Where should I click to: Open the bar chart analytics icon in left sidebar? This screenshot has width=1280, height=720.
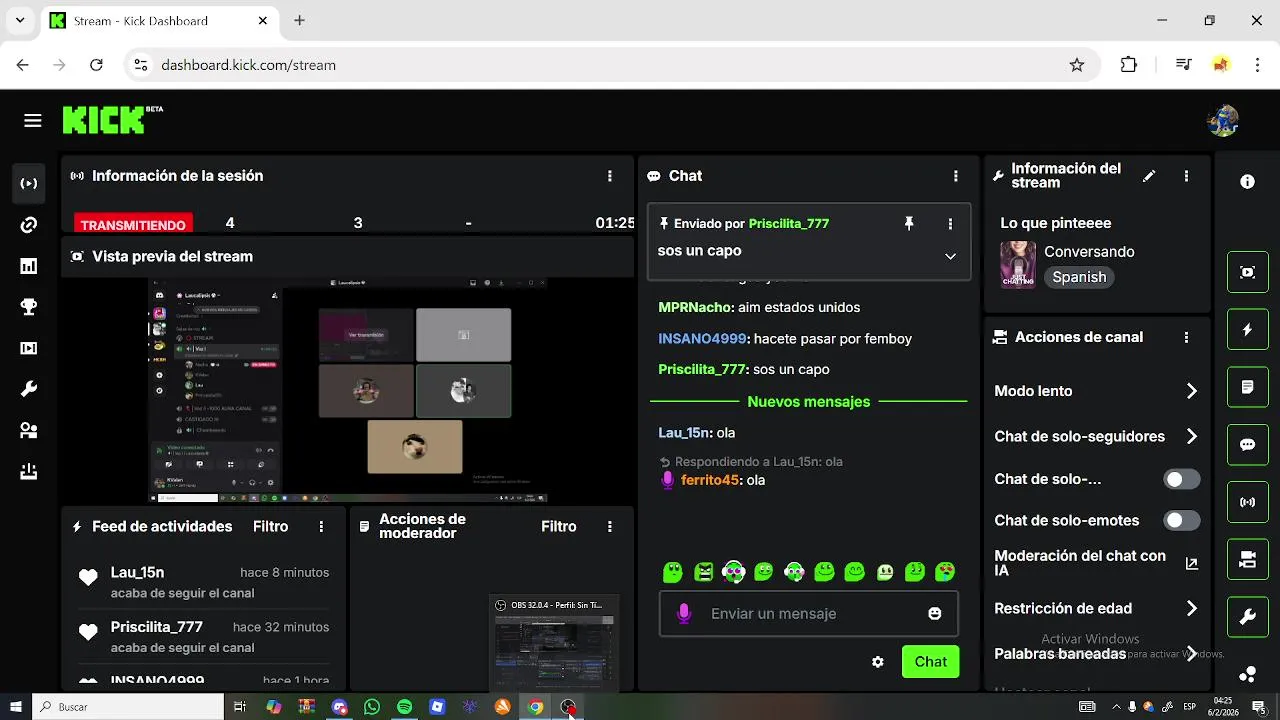coord(29,266)
